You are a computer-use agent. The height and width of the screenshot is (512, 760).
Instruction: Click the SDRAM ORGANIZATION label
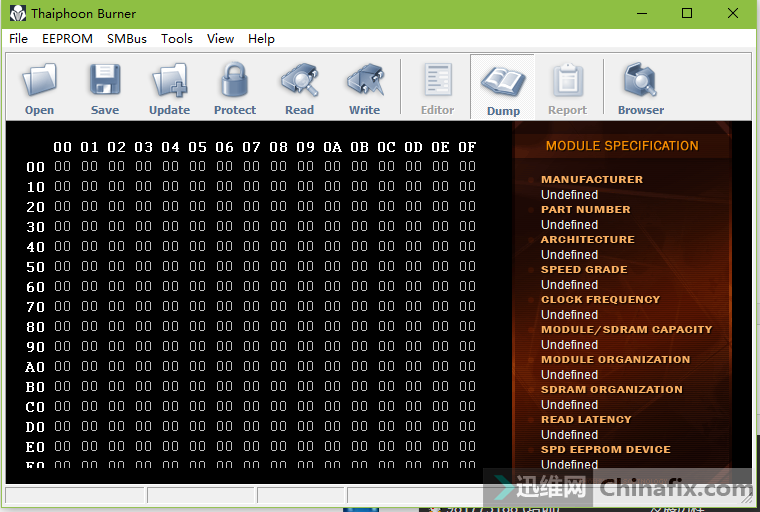coord(612,390)
